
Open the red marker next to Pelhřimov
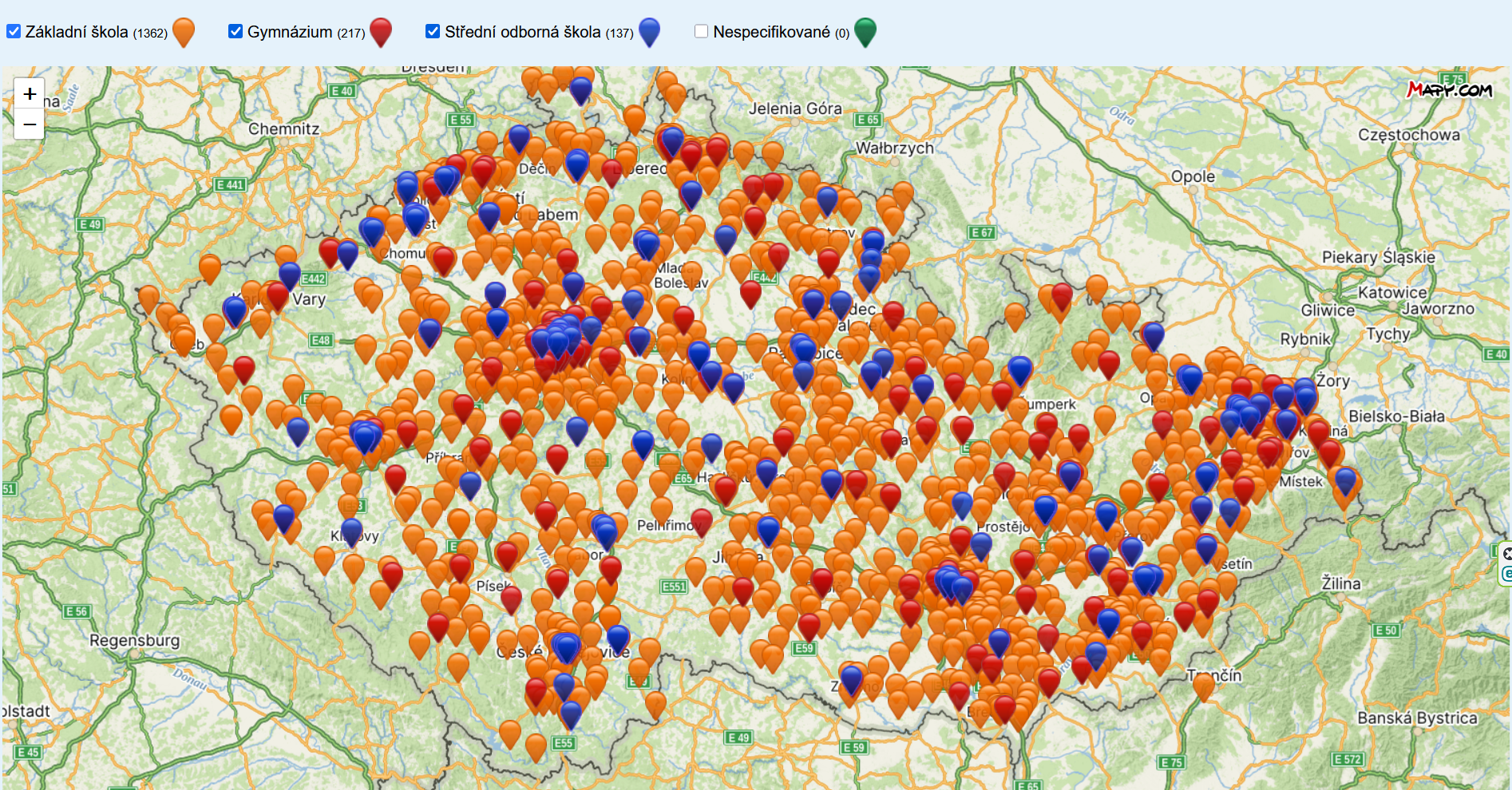click(701, 520)
